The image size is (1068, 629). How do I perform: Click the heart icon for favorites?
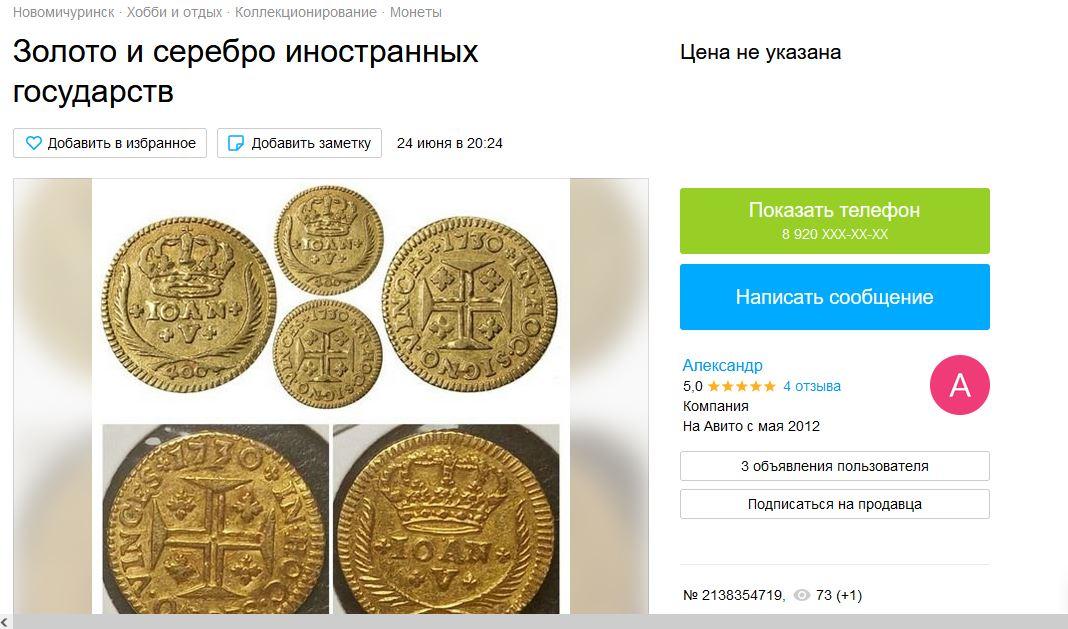pos(33,143)
